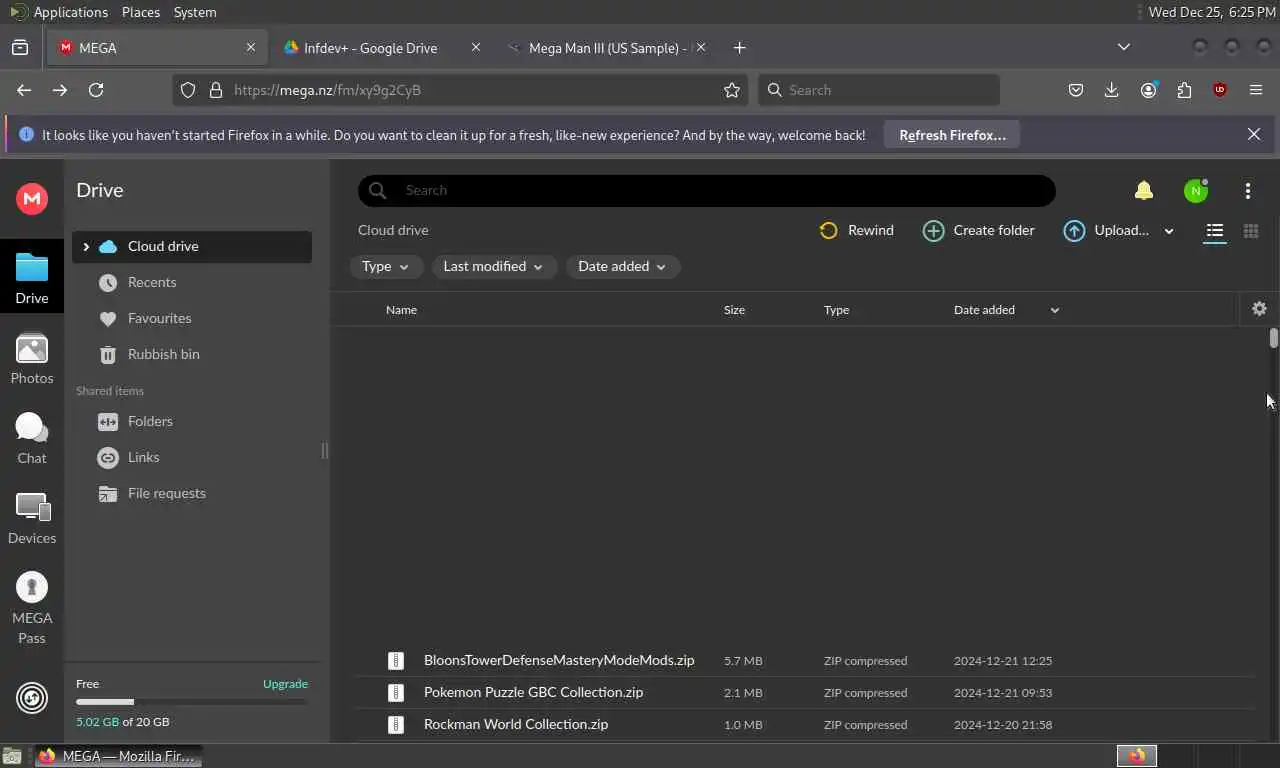Sort by the Name column header
Screen dimensions: 1280x768
pyautogui.click(x=401, y=310)
